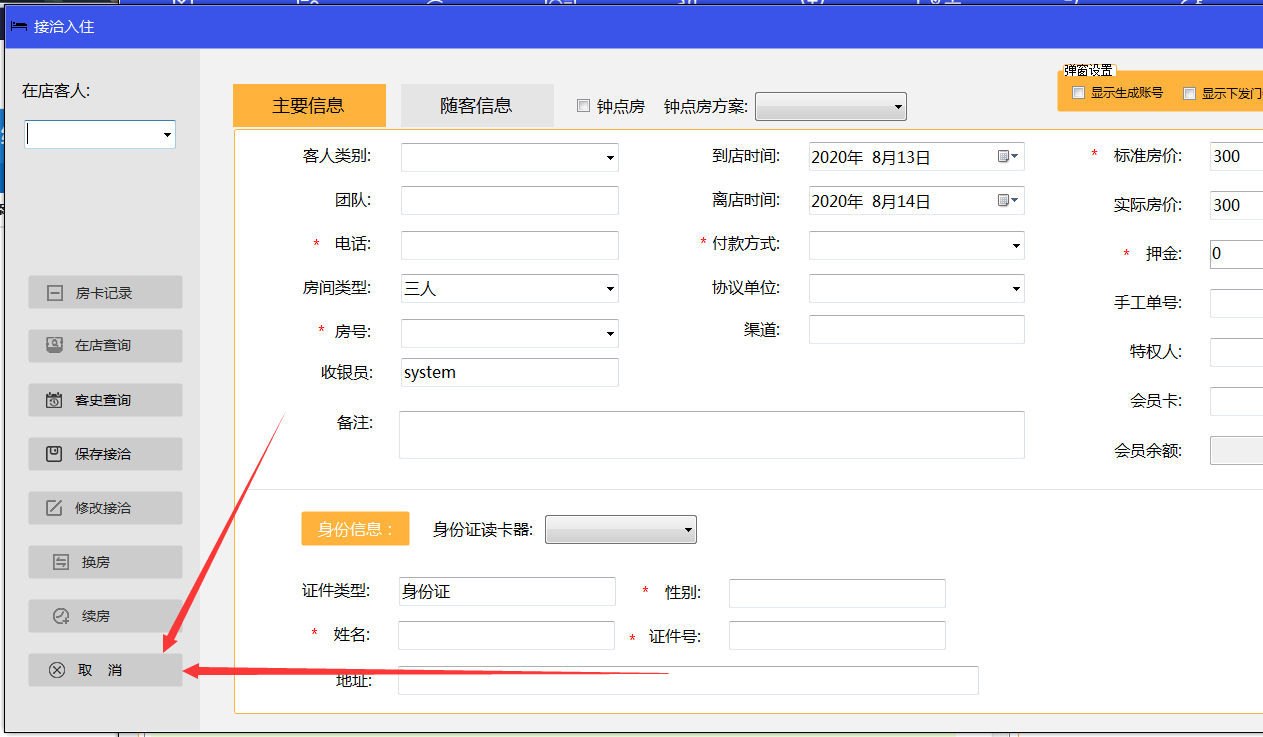
Task: Click the 取消 cancel X icon
Action: click(57, 670)
